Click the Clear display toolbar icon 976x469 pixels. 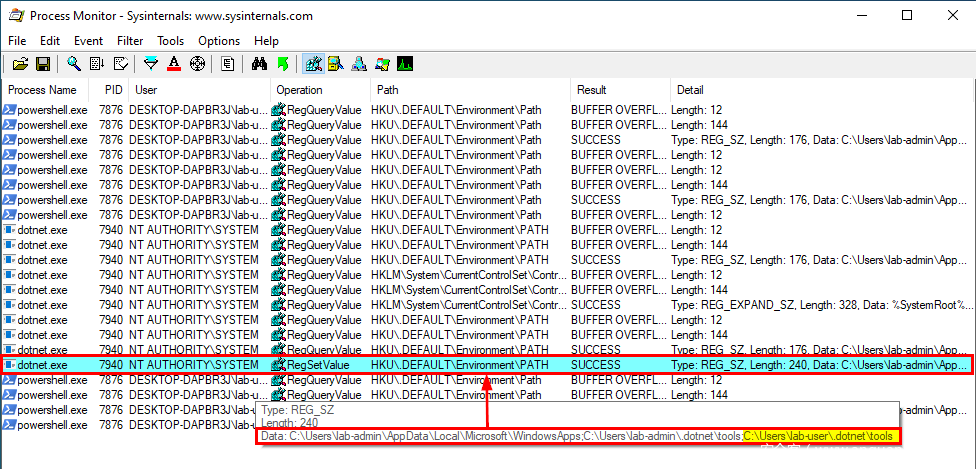coord(120,64)
